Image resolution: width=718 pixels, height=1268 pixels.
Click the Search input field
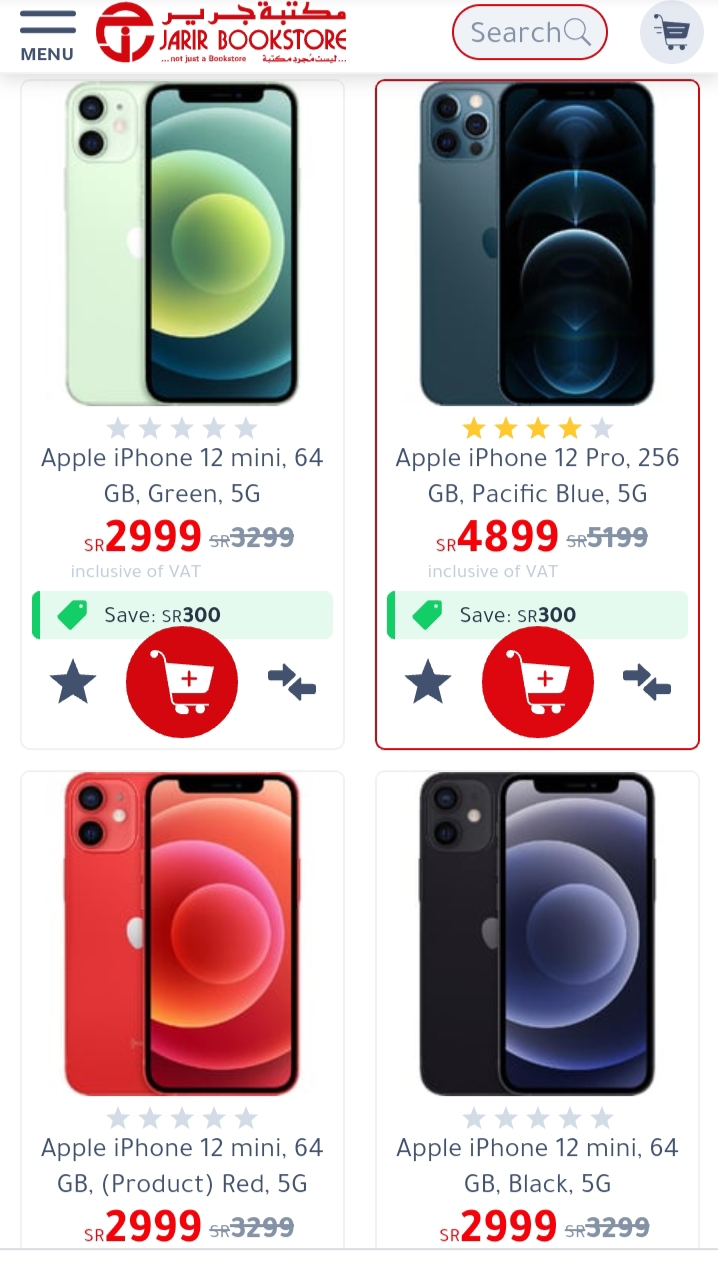coord(530,32)
